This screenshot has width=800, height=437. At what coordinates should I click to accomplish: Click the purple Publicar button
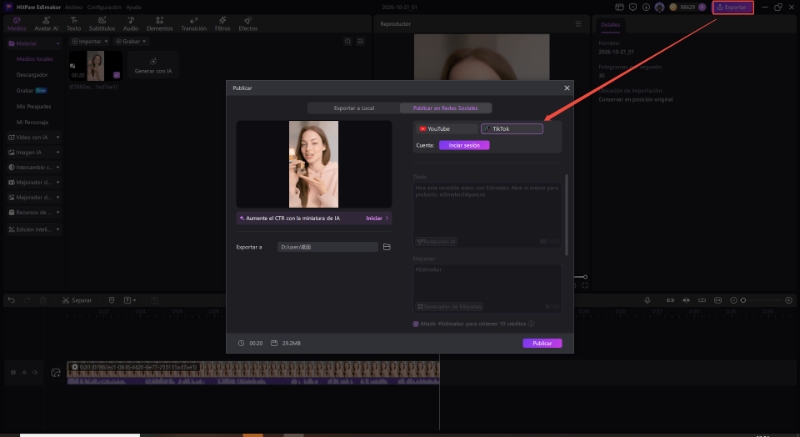coord(542,343)
